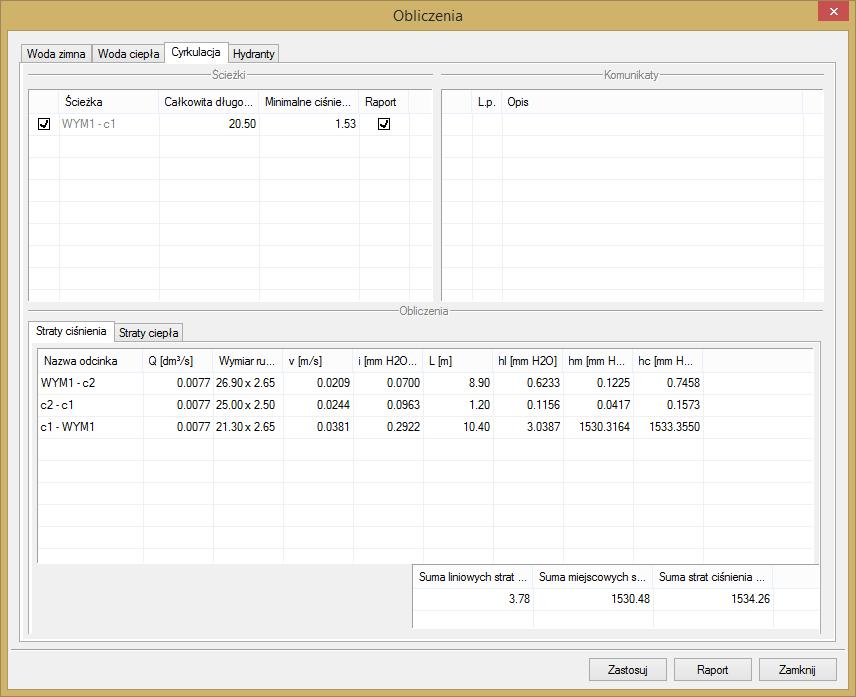Click minimum pressure value 1.53
Image resolution: width=856 pixels, height=697 pixels.
tap(345, 124)
